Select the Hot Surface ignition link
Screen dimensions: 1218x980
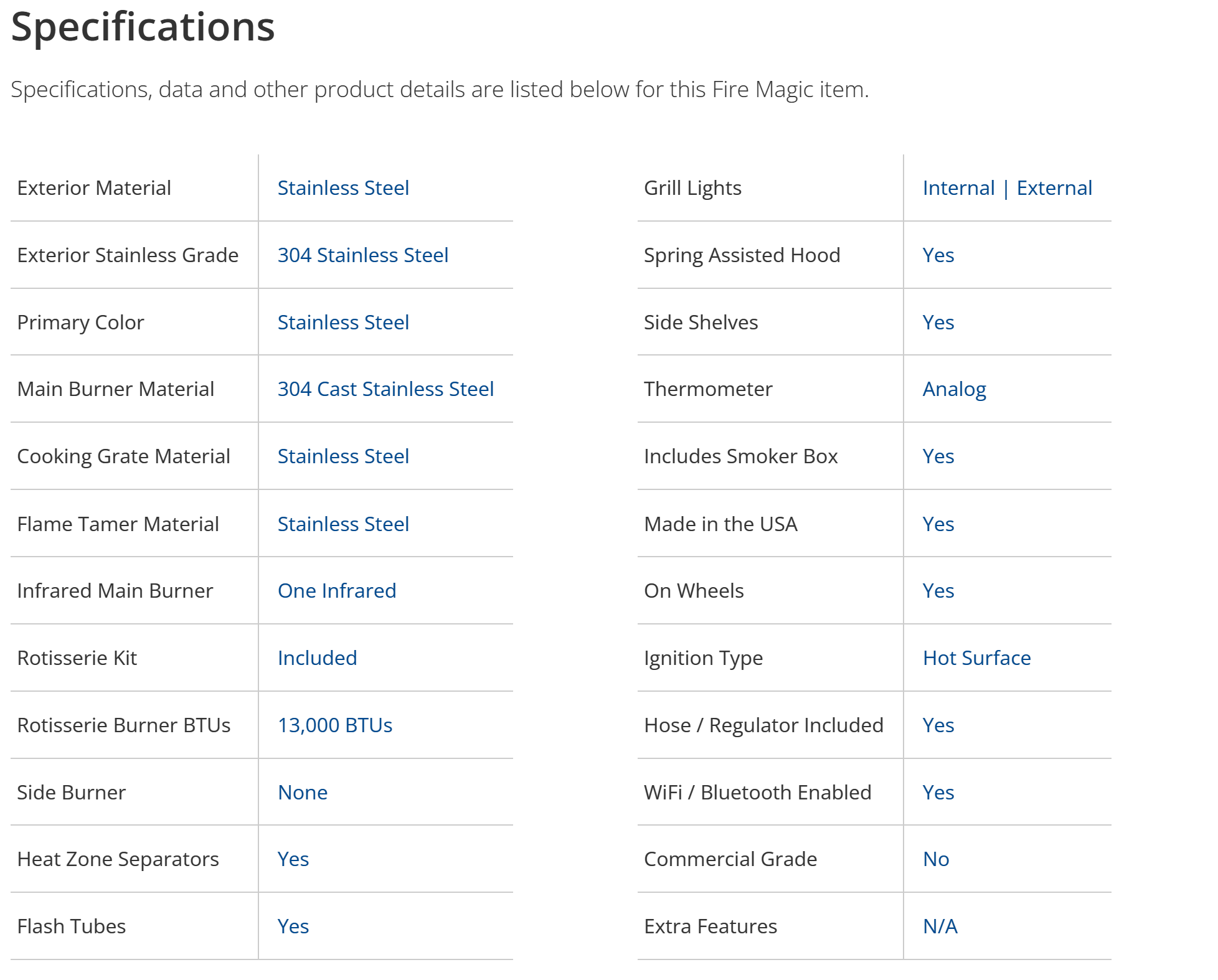(976, 658)
